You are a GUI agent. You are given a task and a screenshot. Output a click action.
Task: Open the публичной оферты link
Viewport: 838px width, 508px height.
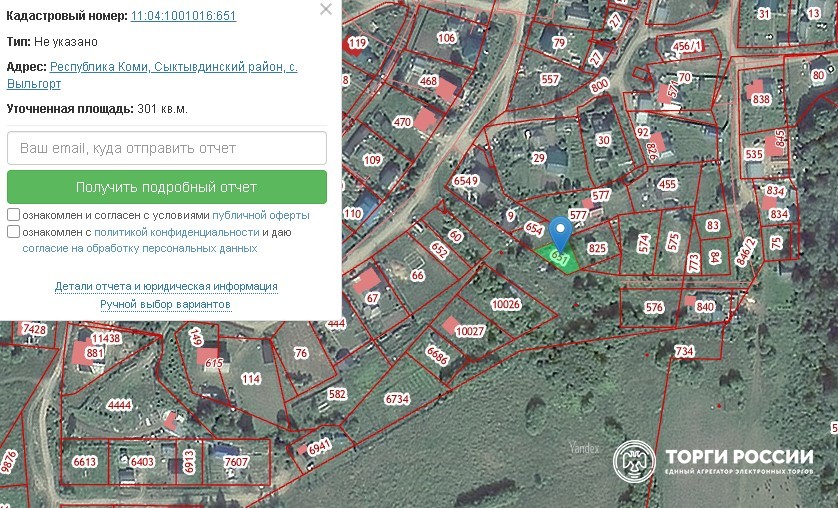[260, 215]
